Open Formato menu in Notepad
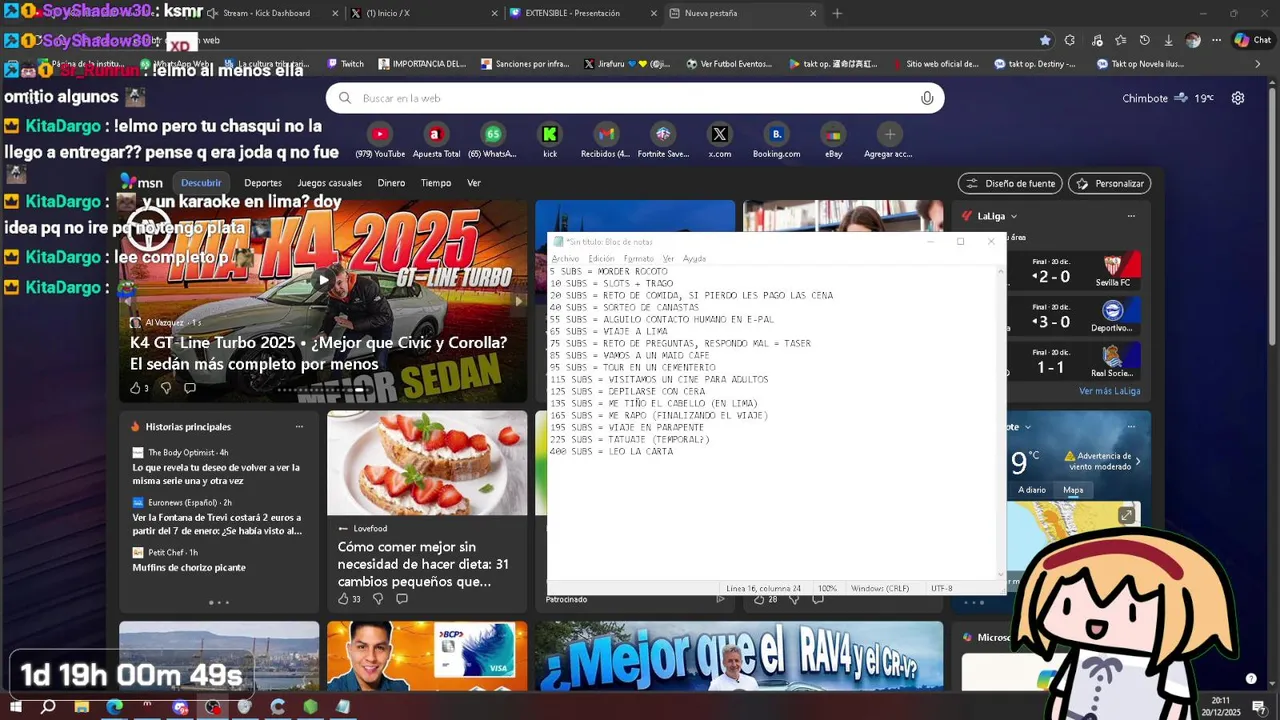Image resolution: width=1280 pixels, height=720 pixels. click(x=638, y=258)
